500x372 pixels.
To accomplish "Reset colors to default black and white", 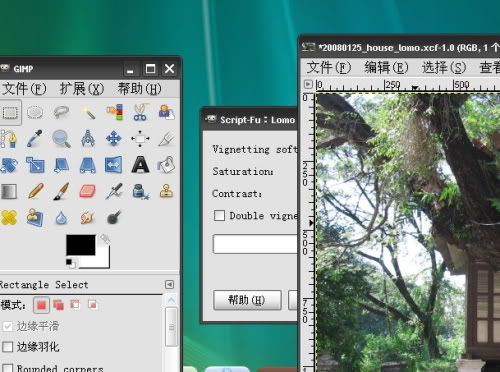I will (70, 263).
